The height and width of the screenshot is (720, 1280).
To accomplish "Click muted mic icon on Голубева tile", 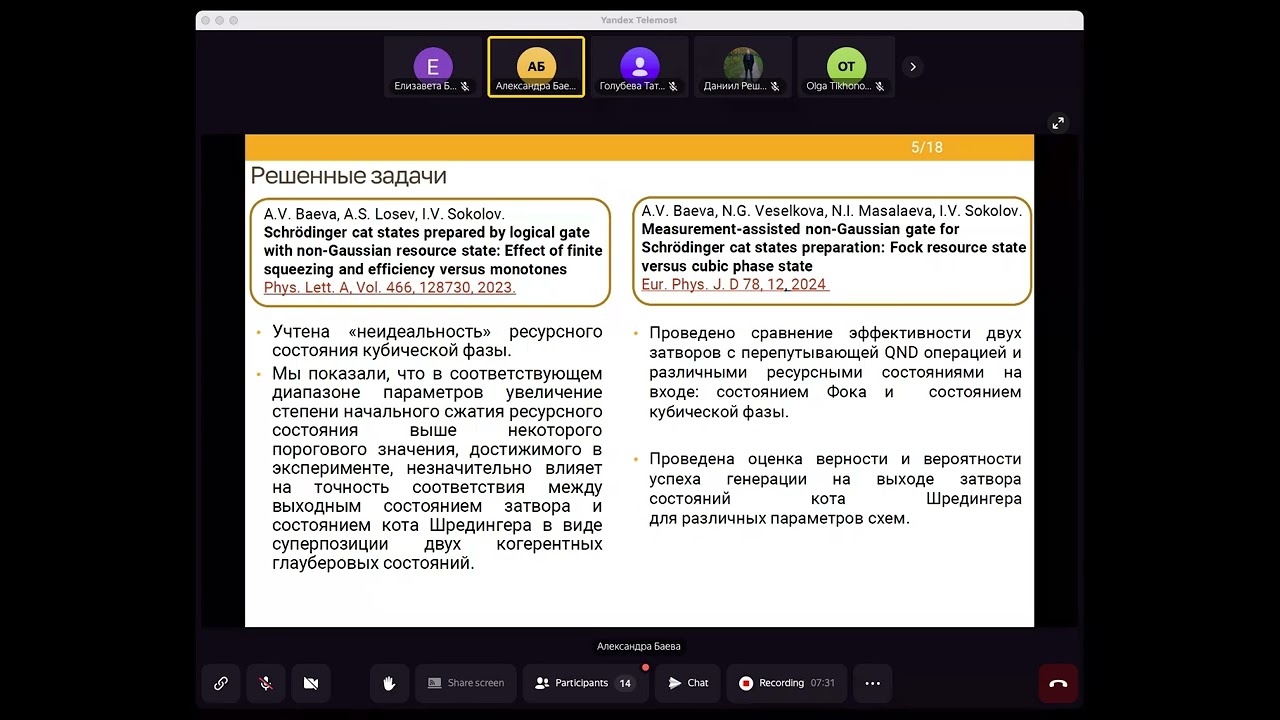I will (673, 86).
